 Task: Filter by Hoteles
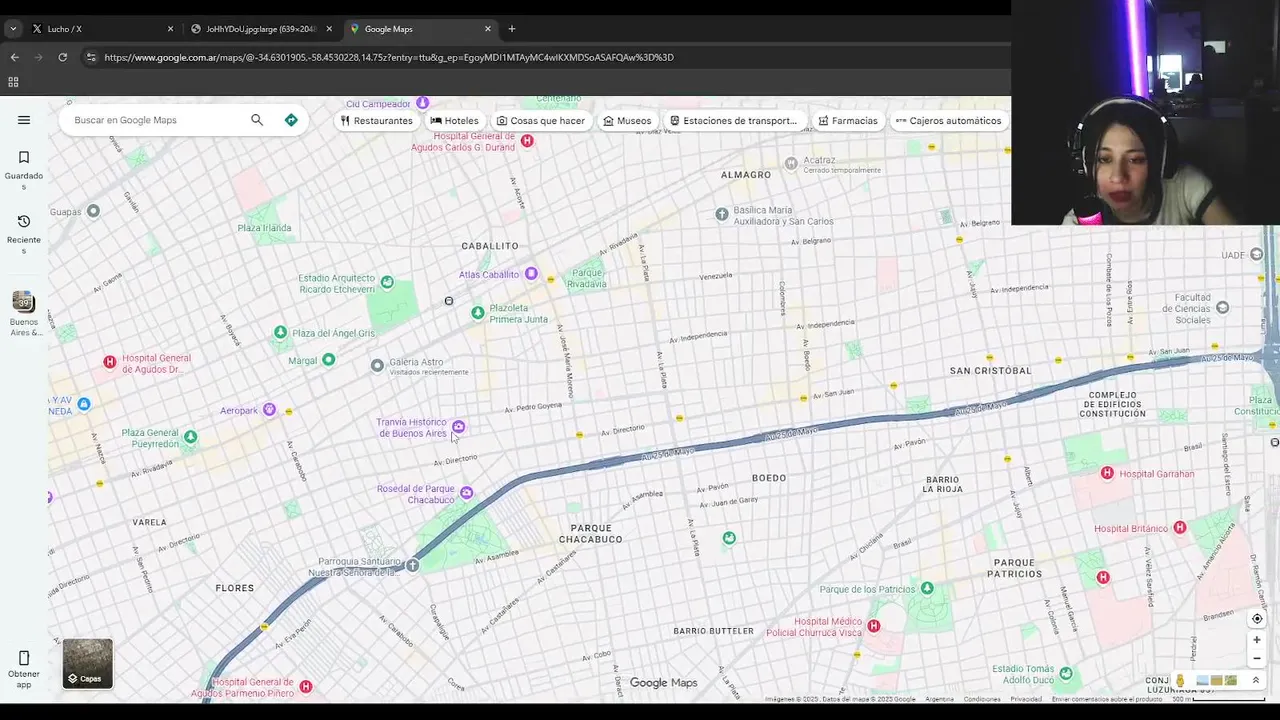coord(455,121)
